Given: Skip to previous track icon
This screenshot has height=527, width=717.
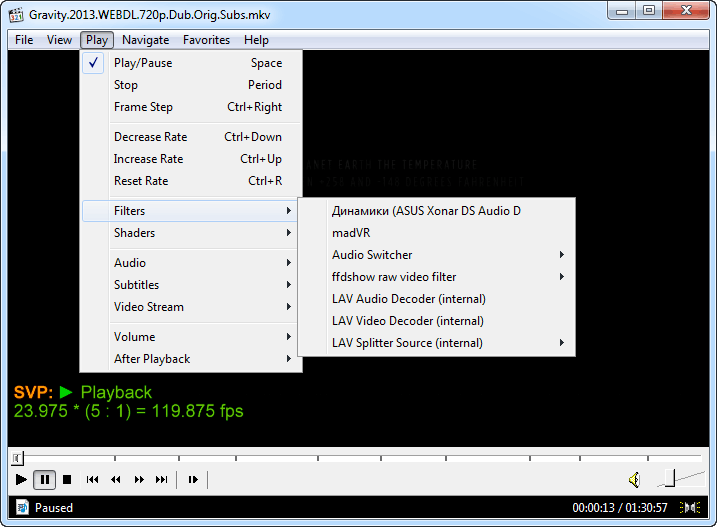Looking at the screenshot, I should tap(93, 480).
